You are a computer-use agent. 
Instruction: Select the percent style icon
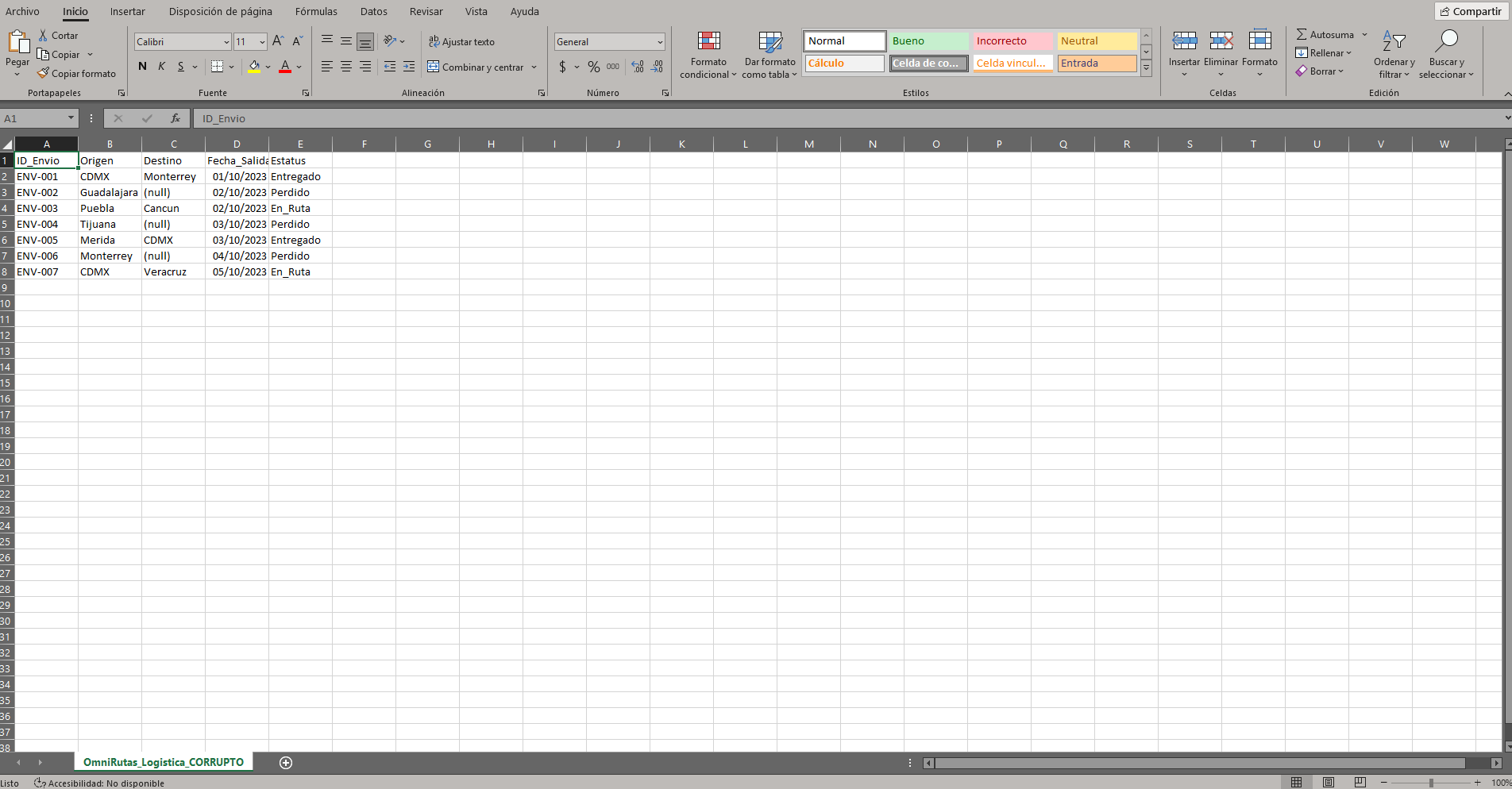[x=594, y=67]
